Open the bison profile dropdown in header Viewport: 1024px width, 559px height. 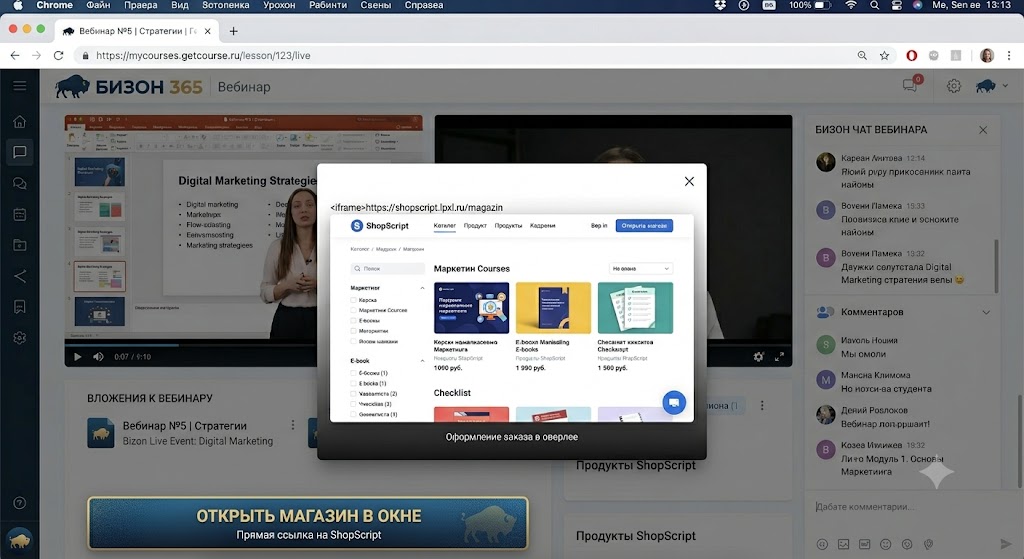coord(991,86)
